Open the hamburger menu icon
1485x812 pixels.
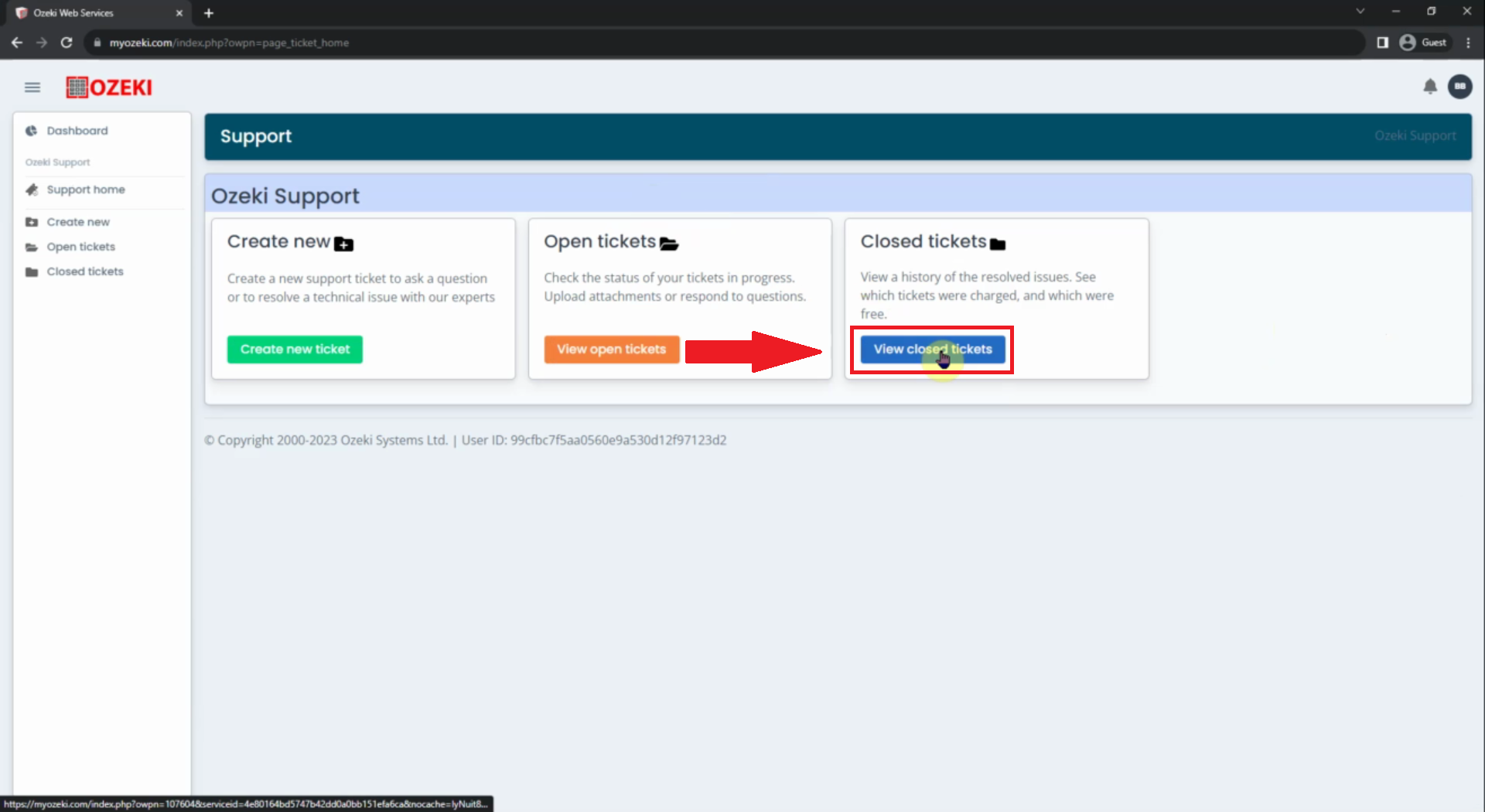[32, 87]
